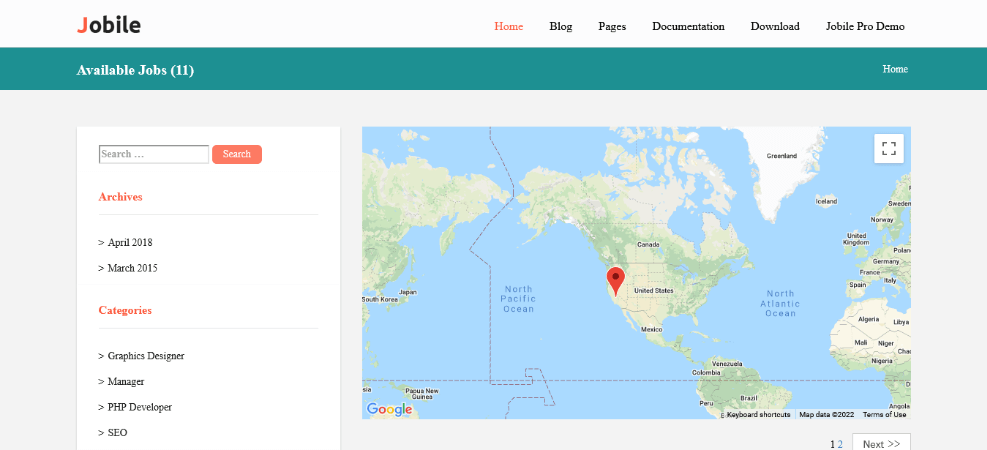Click the Japan label on the map
The width and height of the screenshot is (987, 450).
pyautogui.click(x=409, y=292)
